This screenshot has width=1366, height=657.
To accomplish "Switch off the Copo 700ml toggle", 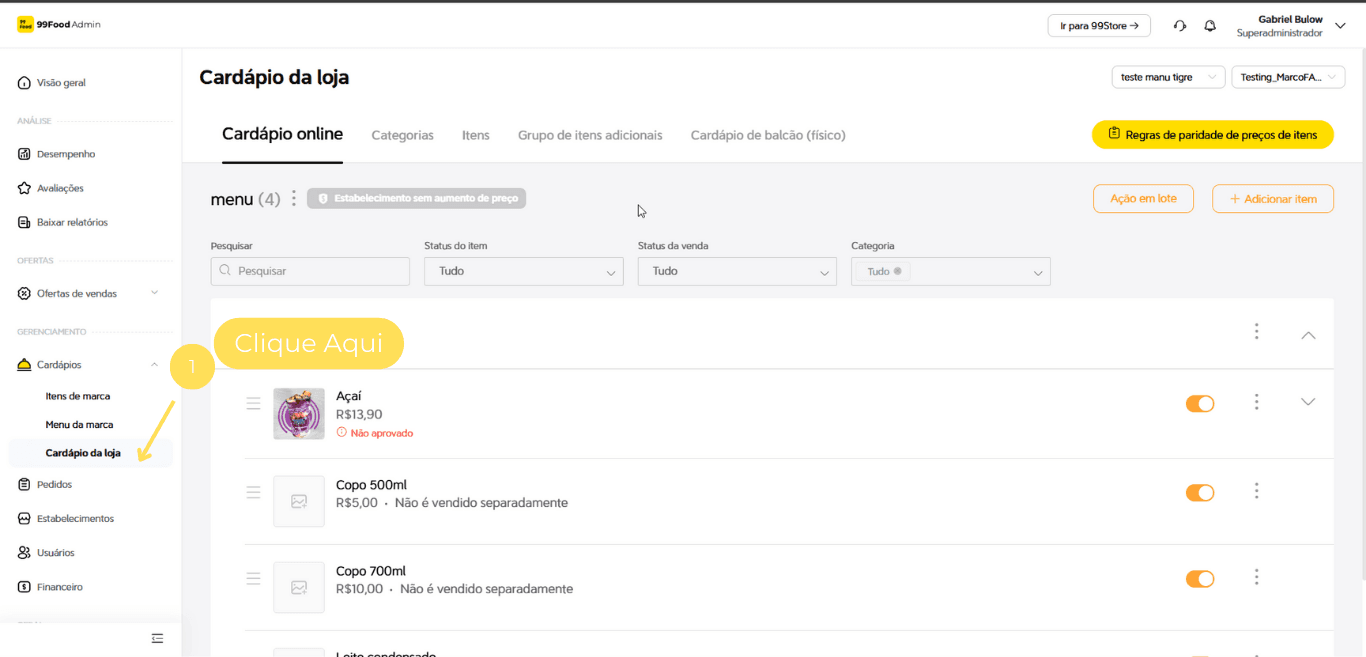I will click(1199, 578).
